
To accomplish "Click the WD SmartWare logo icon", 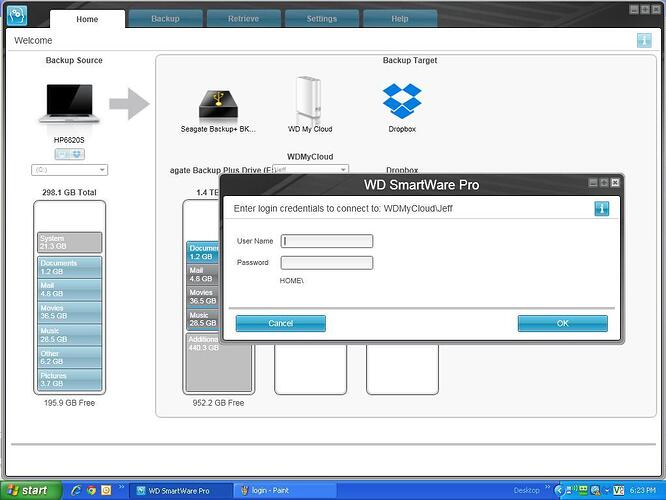I will 17,15.
